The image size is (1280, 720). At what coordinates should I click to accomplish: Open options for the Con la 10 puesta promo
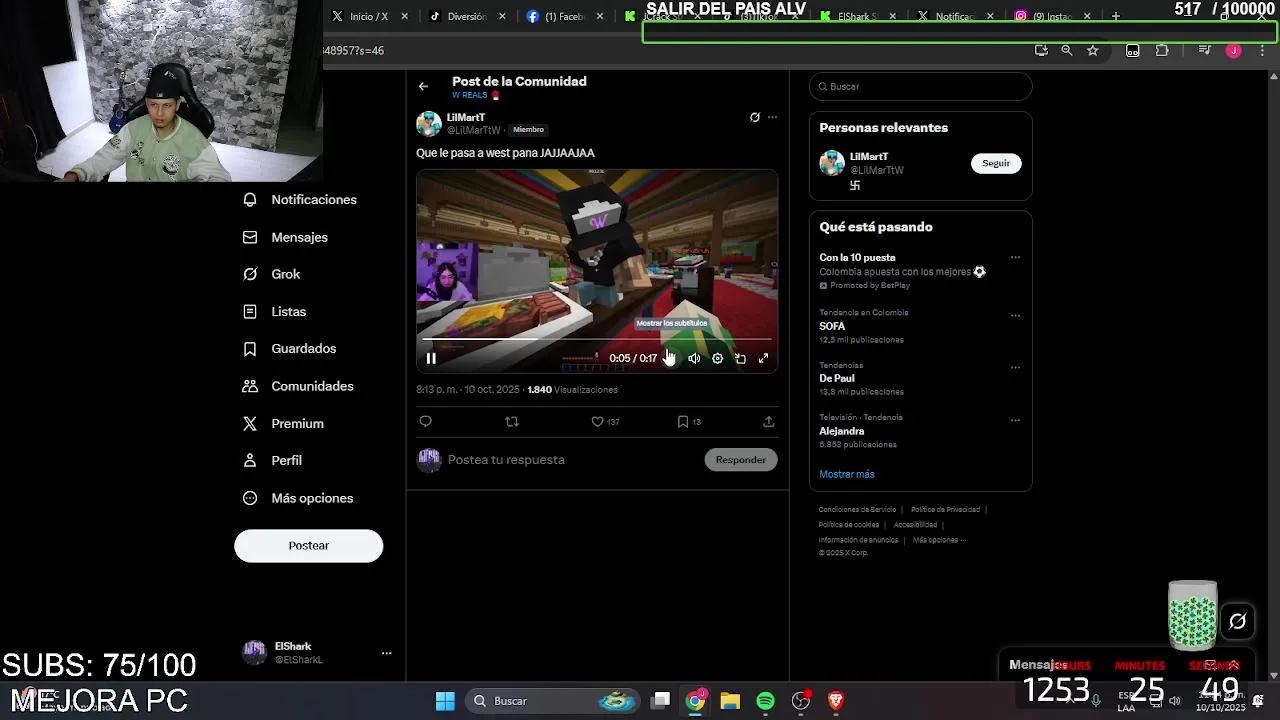click(1015, 258)
